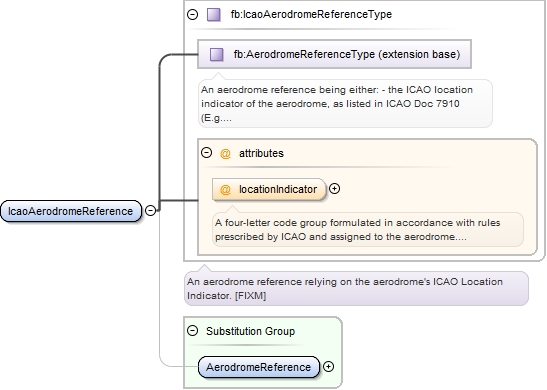Click the @ icon inside locationIndicator
547x390 pixels.
coord(225,189)
